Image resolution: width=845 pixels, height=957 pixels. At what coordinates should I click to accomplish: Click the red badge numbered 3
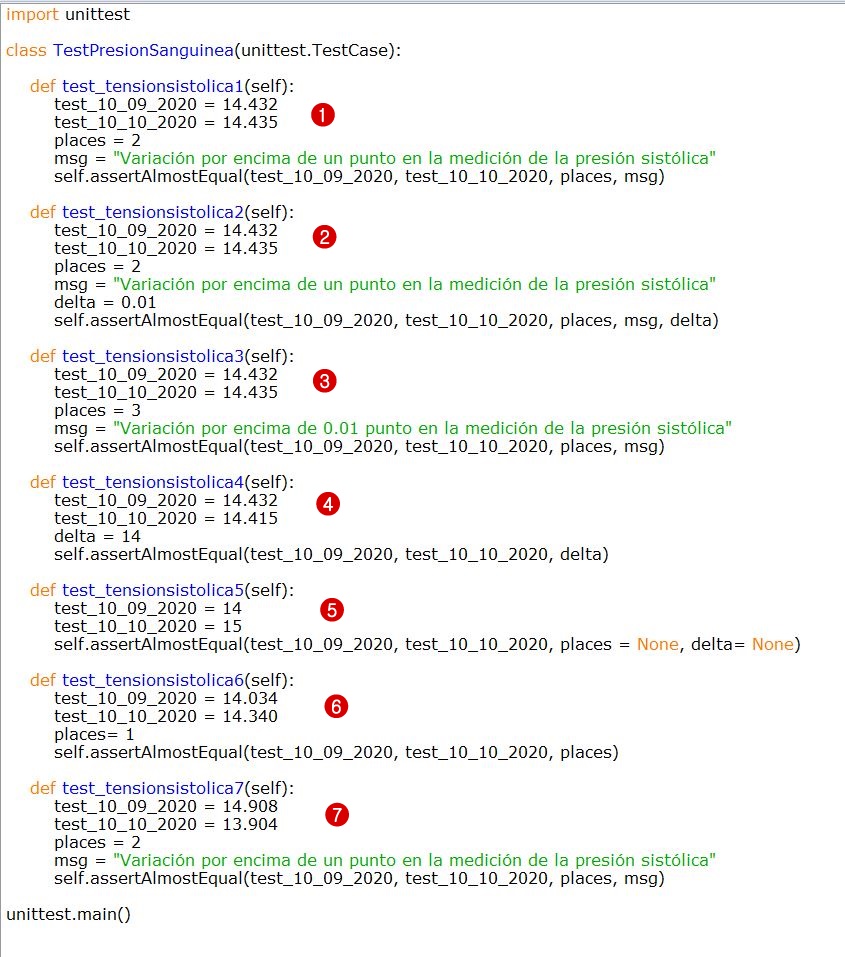point(324,381)
